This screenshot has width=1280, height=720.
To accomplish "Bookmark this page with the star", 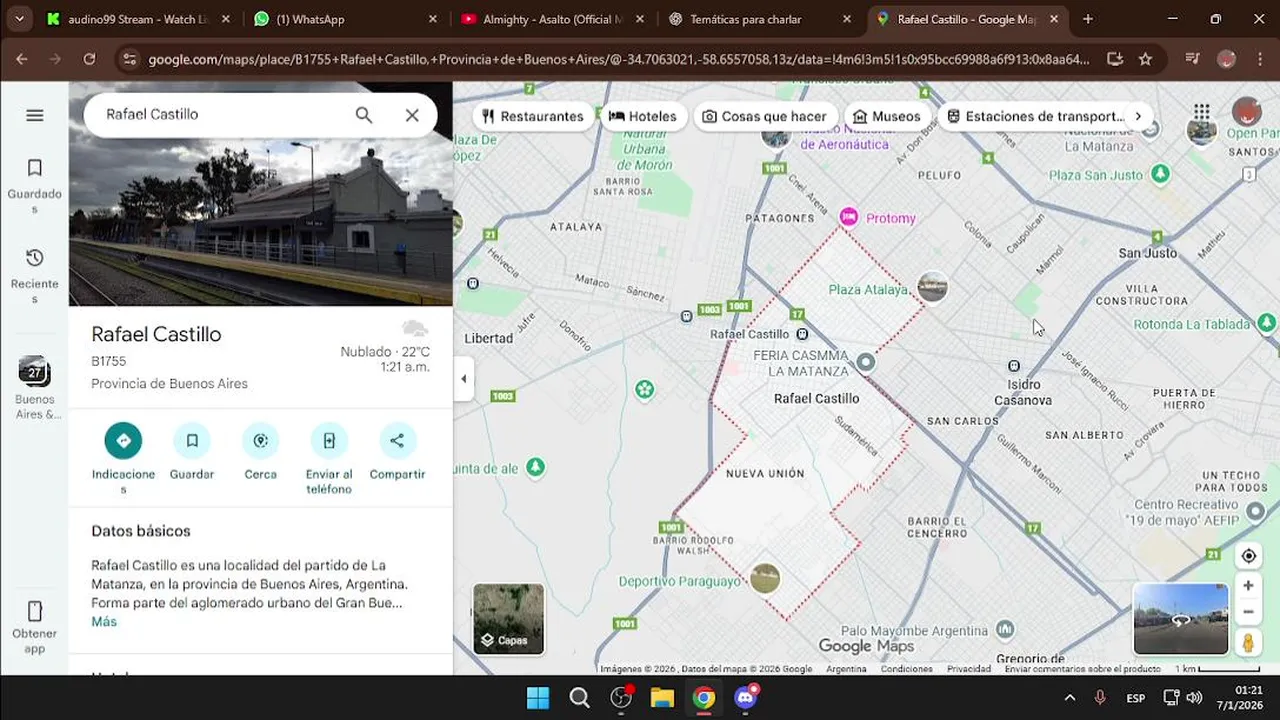I will click(x=1146, y=59).
